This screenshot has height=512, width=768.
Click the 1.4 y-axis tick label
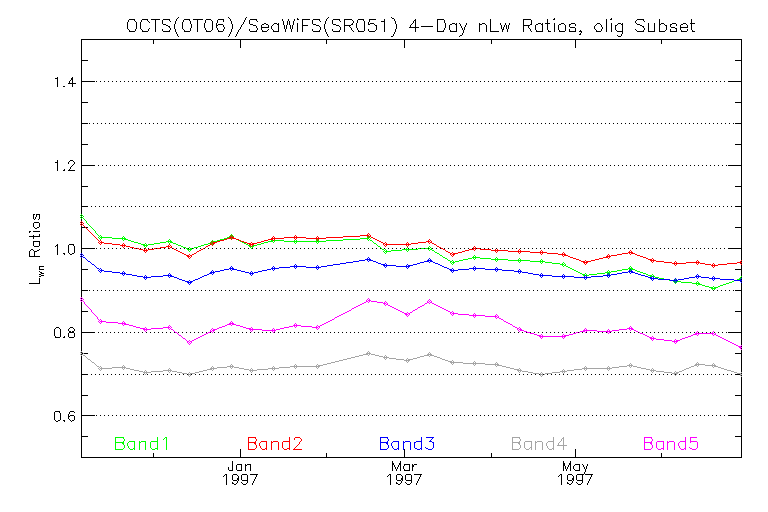pos(65,82)
